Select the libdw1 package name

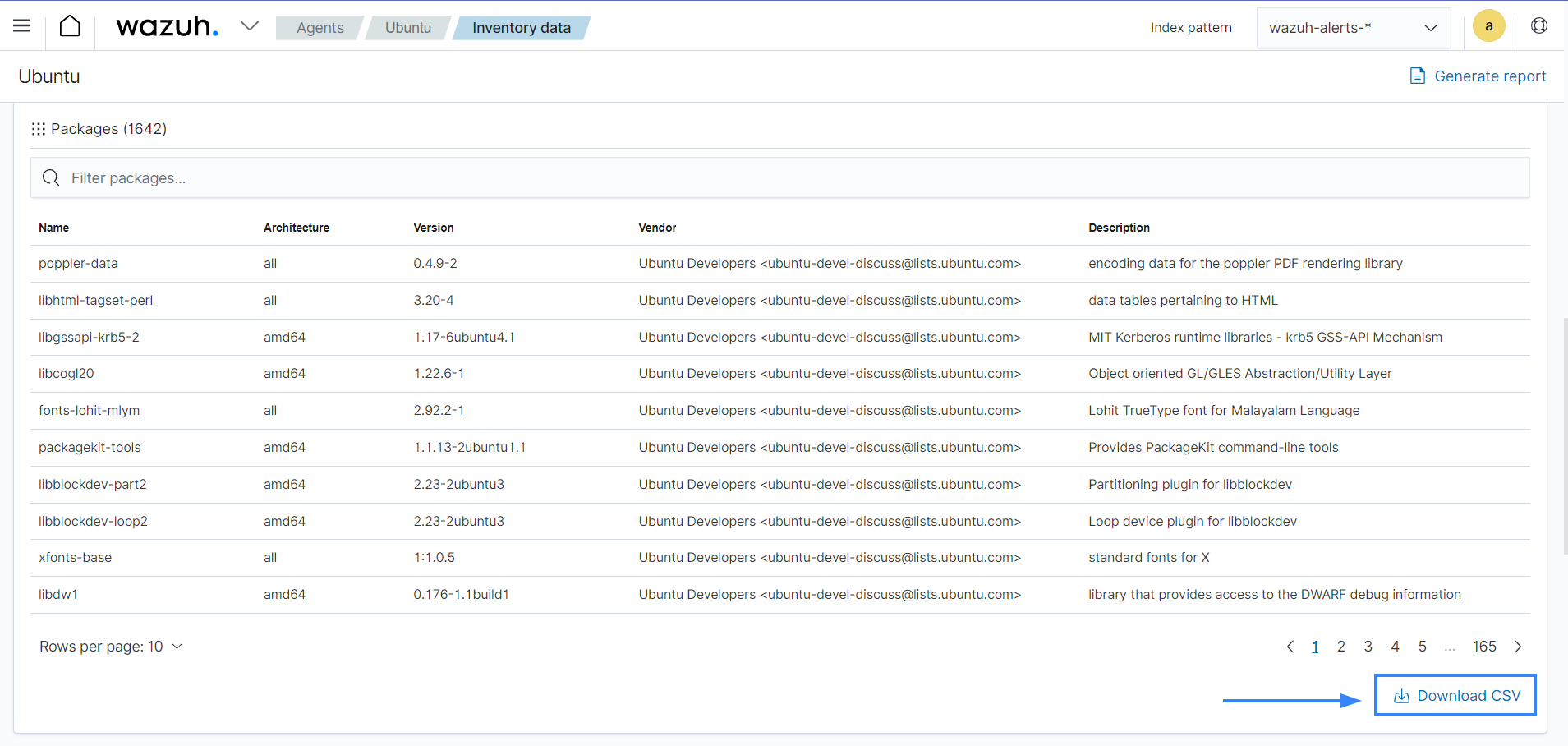tap(58, 595)
